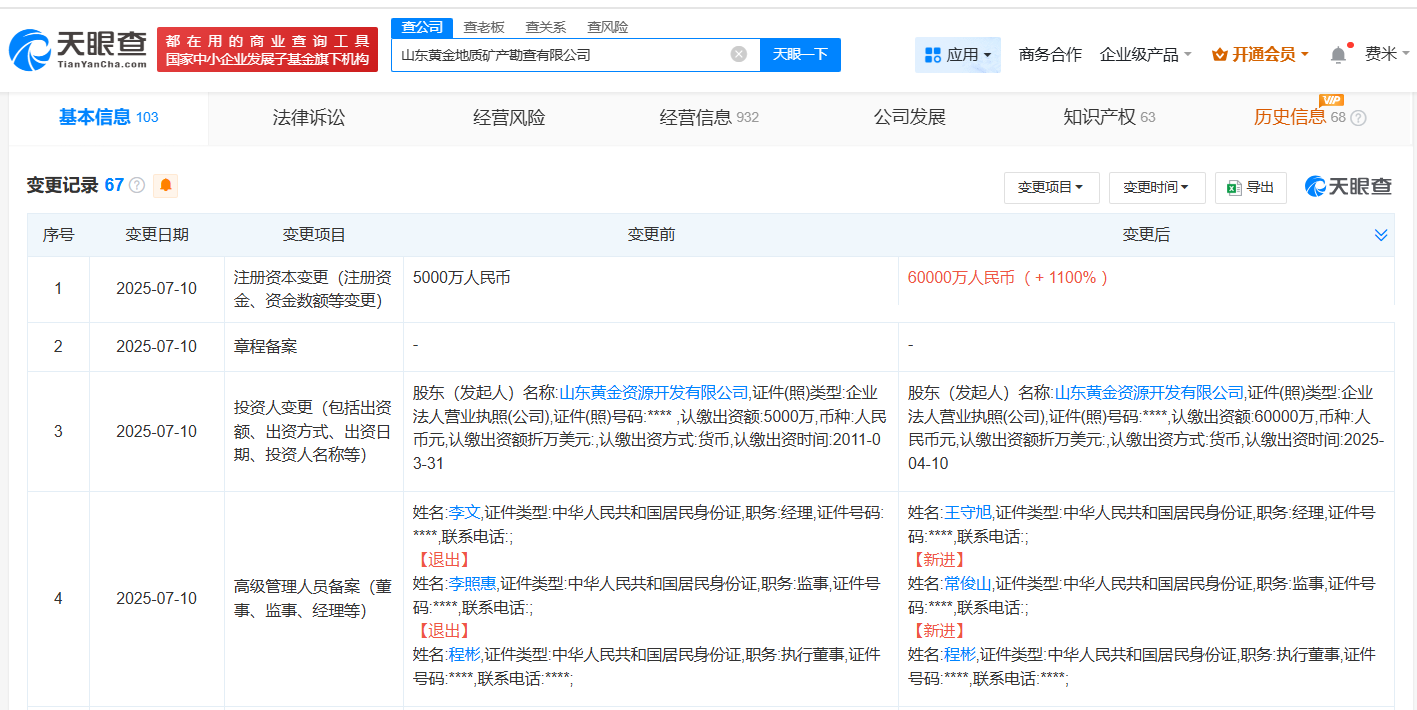Open the 变更项目 filter dropdown
This screenshot has width=1417, height=710.
coord(1050,187)
